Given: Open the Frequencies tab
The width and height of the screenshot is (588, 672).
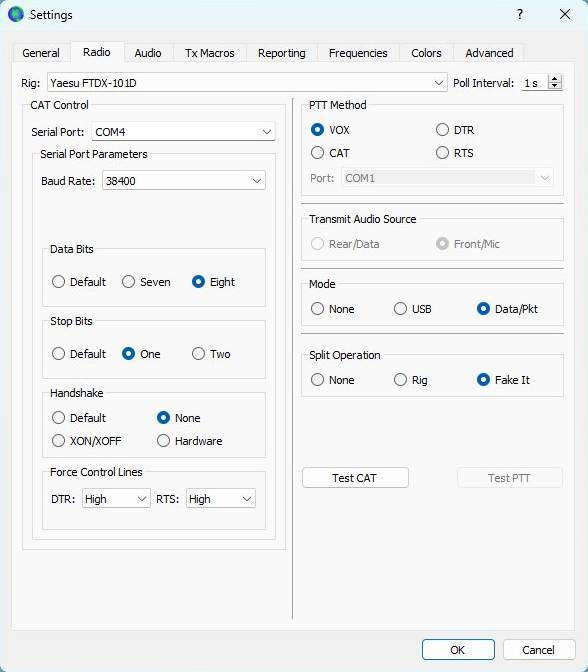Looking at the screenshot, I should 358,53.
